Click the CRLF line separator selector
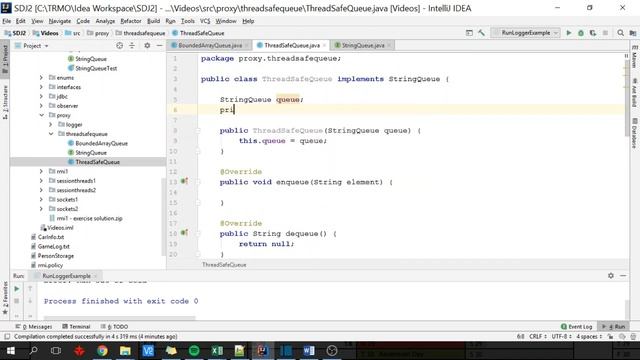The height and width of the screenshot is (360, 640). coord(538,337)
